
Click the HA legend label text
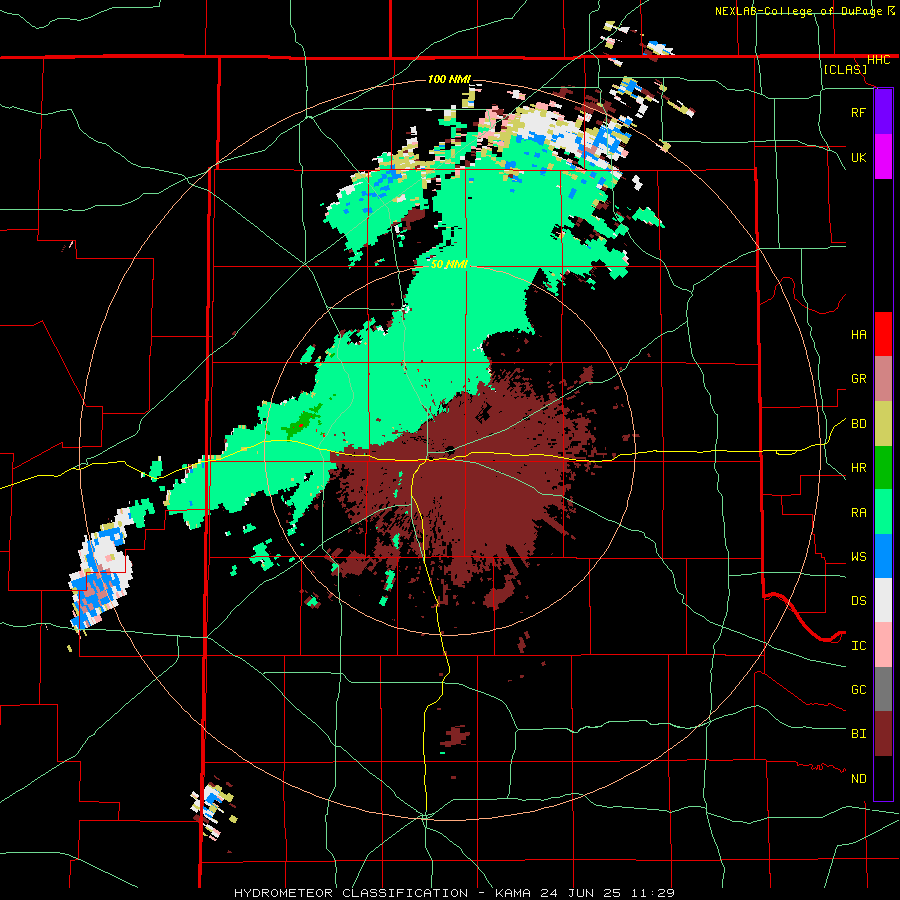(x=858, y=334)
